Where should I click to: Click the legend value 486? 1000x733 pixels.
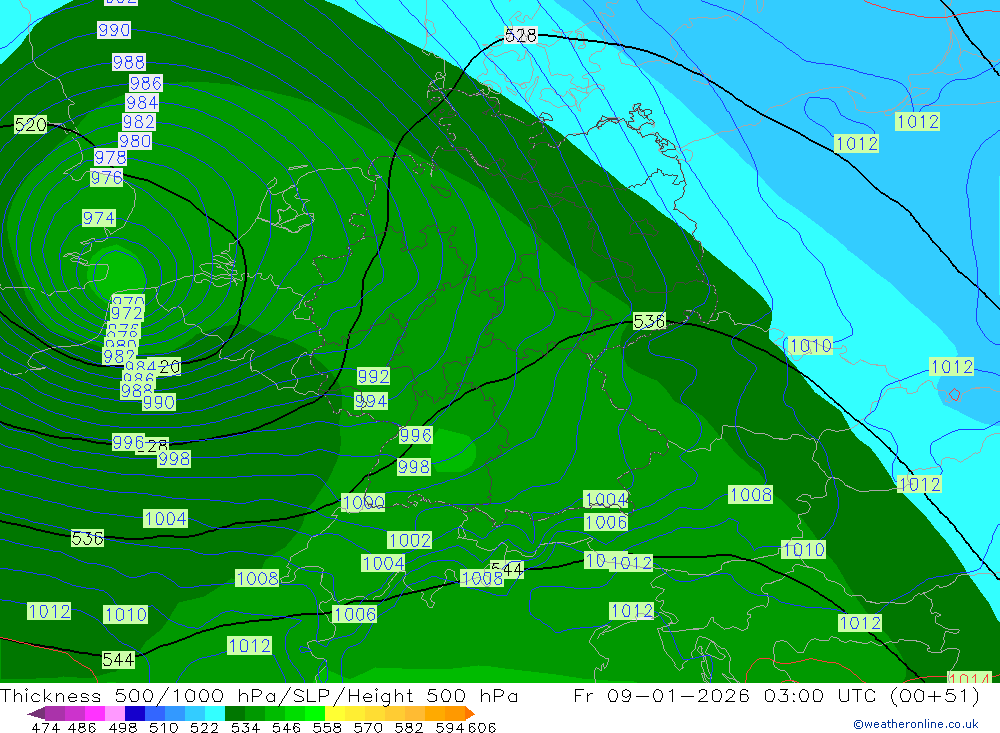click(x=82, y=727)
